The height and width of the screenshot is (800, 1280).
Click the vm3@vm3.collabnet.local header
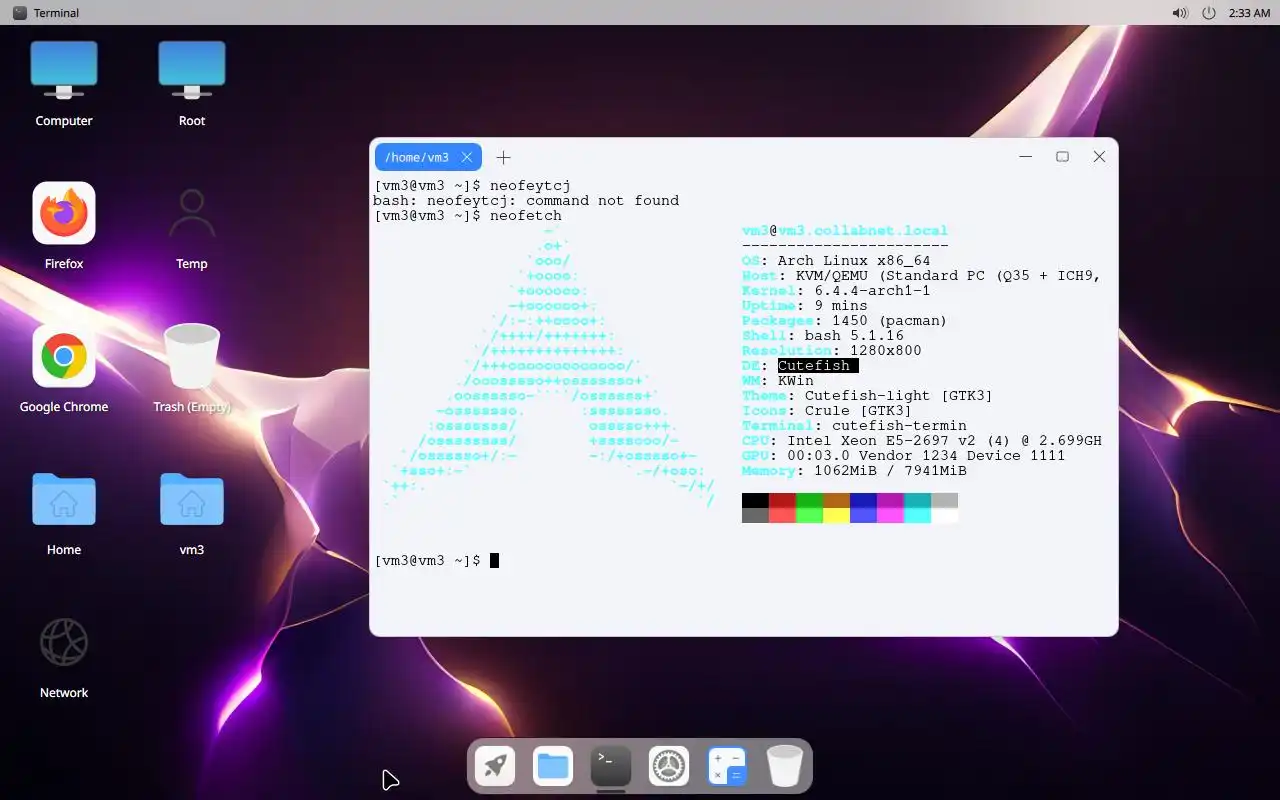tap(845, 231)
